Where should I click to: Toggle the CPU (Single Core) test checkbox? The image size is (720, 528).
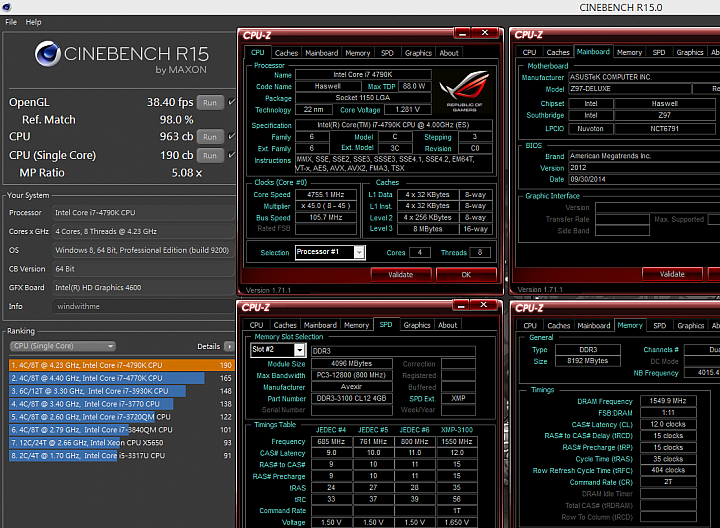(x=231, y=155)
